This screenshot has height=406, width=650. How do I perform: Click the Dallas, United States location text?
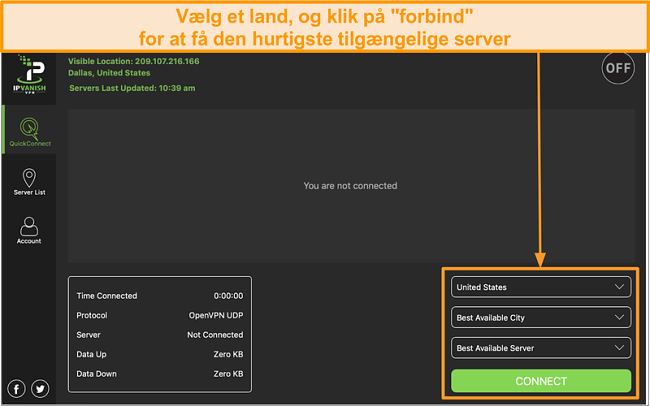tap(109, 73)
